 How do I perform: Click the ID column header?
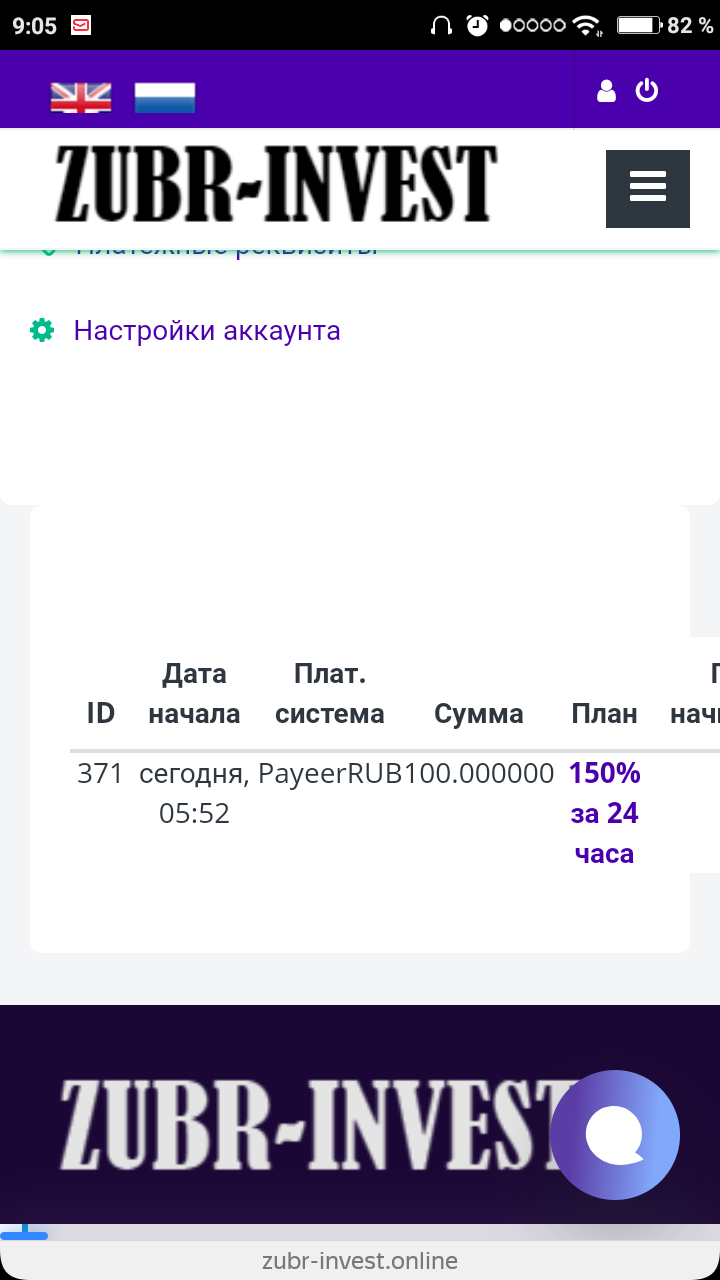(101, 713)
